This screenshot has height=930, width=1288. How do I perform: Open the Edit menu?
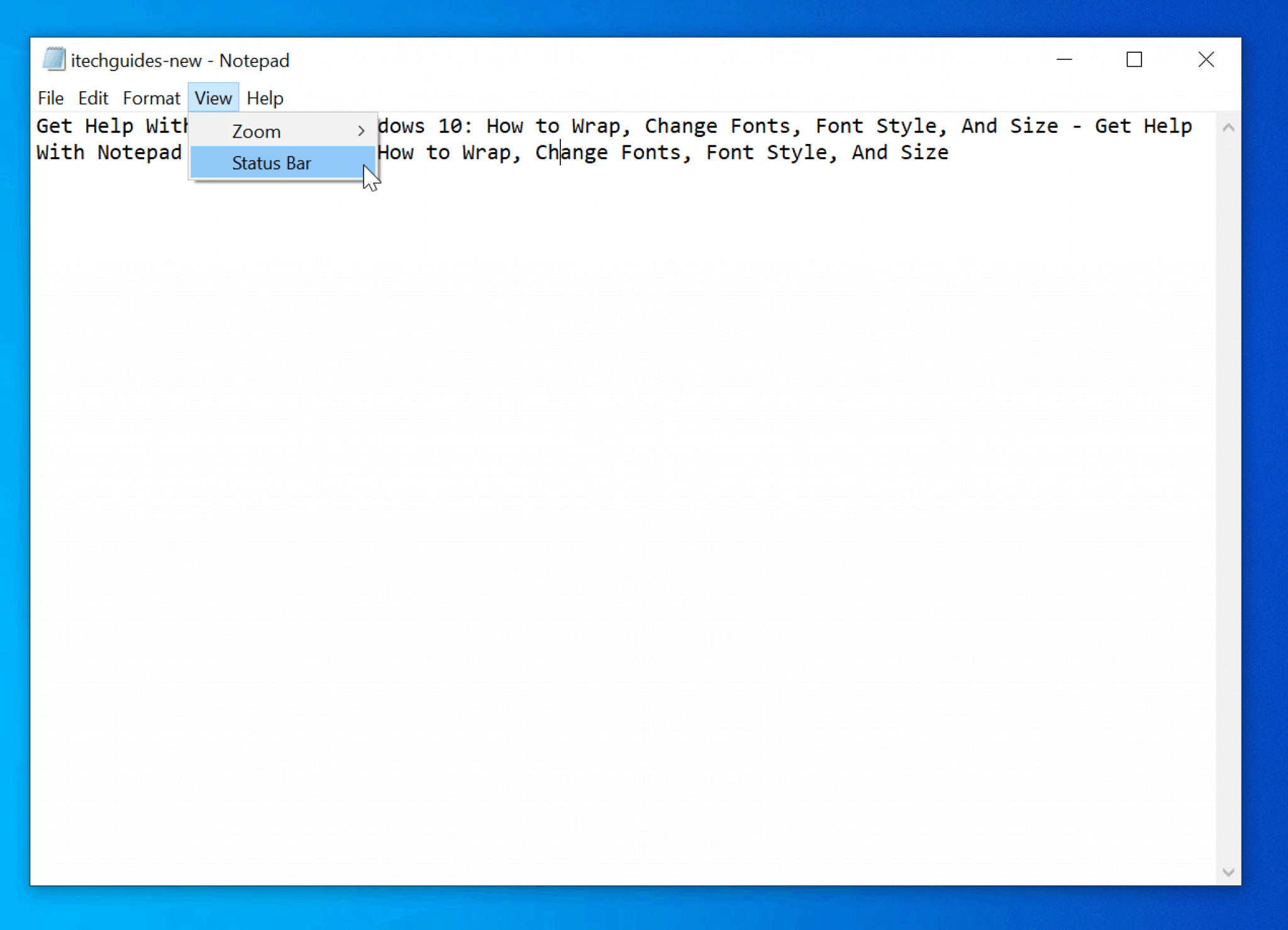click(x=92, y=98)
